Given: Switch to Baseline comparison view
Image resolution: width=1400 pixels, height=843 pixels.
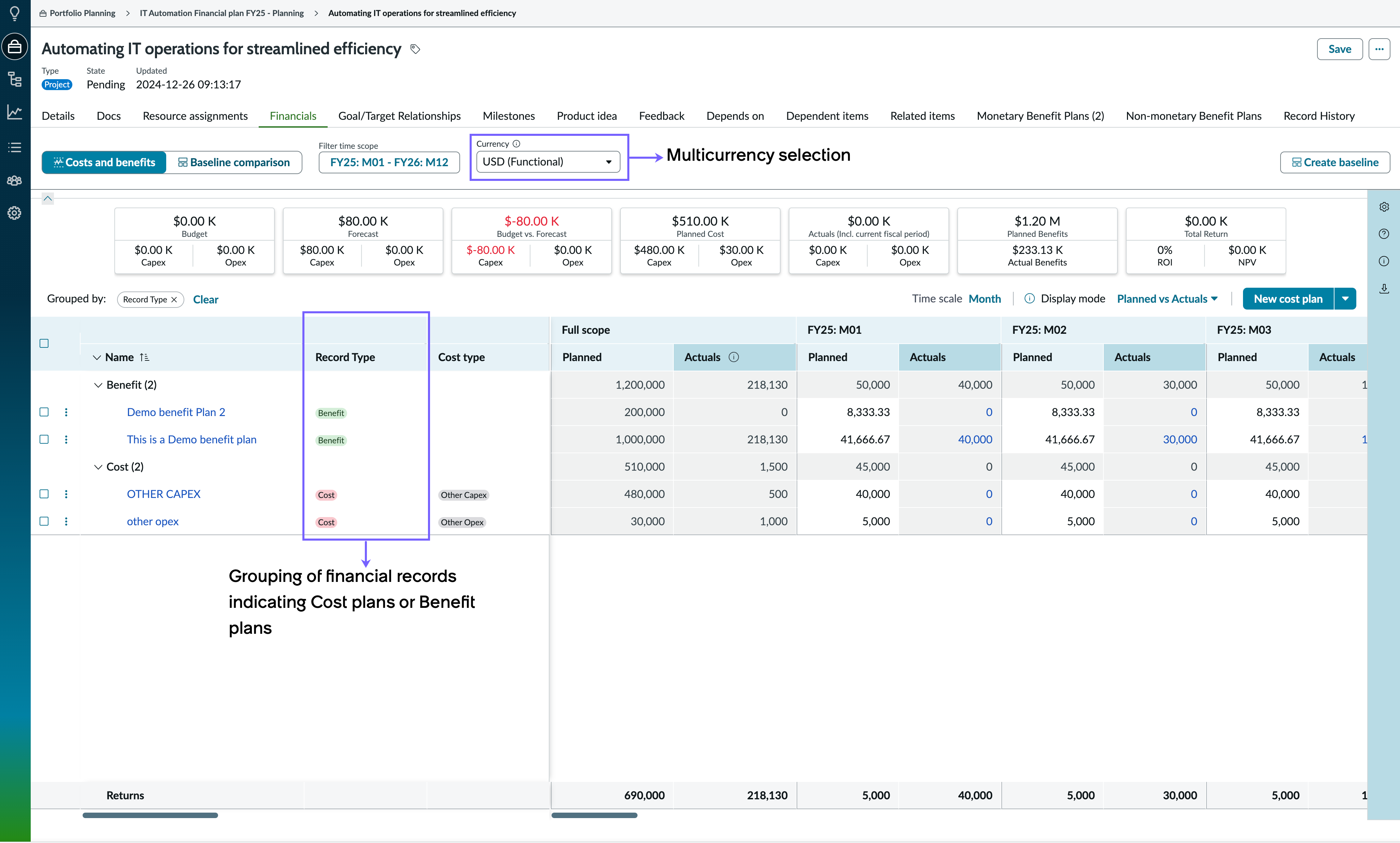Looking at the screenshot, I should click(x=234, y=162).
